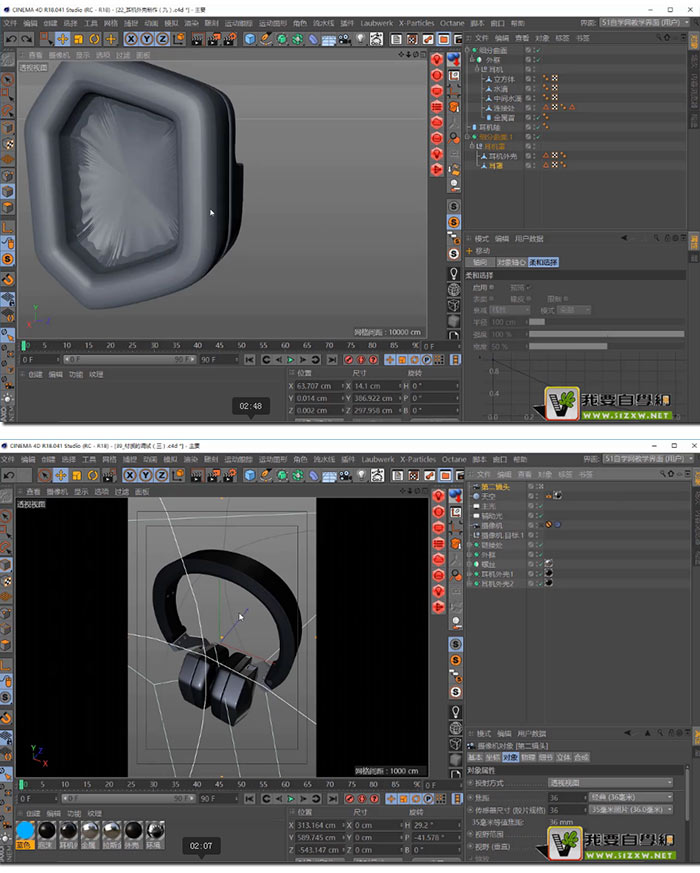Click the search icon in lower Object Manager
The height and width of the screenshot is (873, 700).
[x=663, y=474]
